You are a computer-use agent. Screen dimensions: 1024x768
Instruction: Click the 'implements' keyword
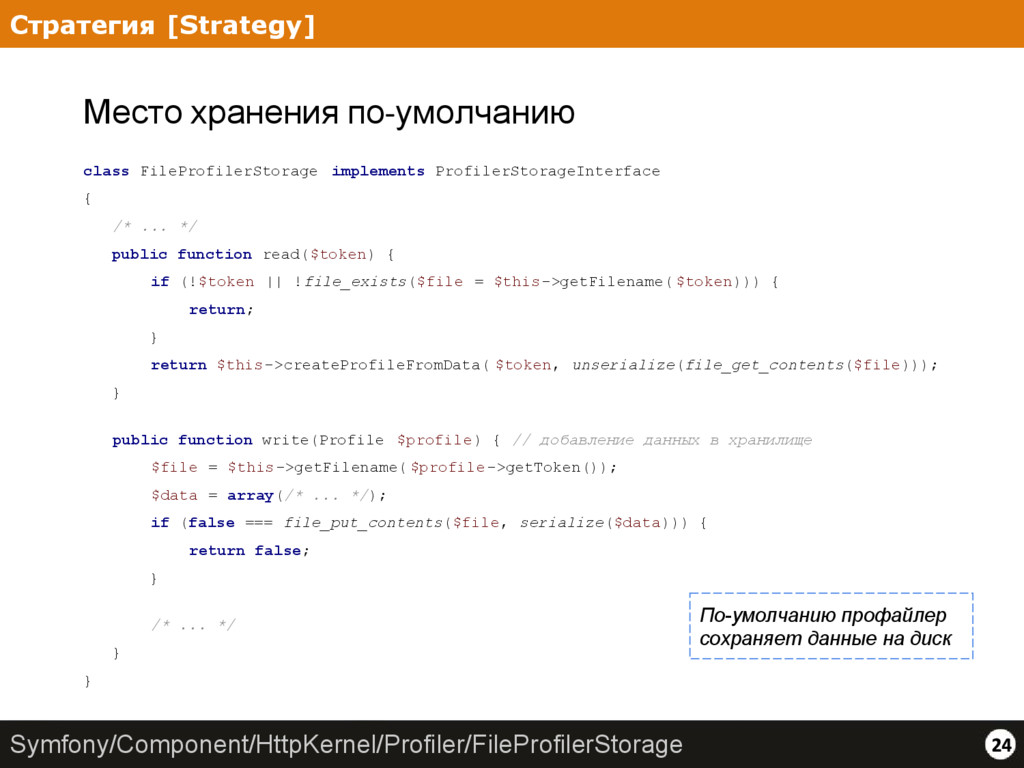[x=378, y=171]
